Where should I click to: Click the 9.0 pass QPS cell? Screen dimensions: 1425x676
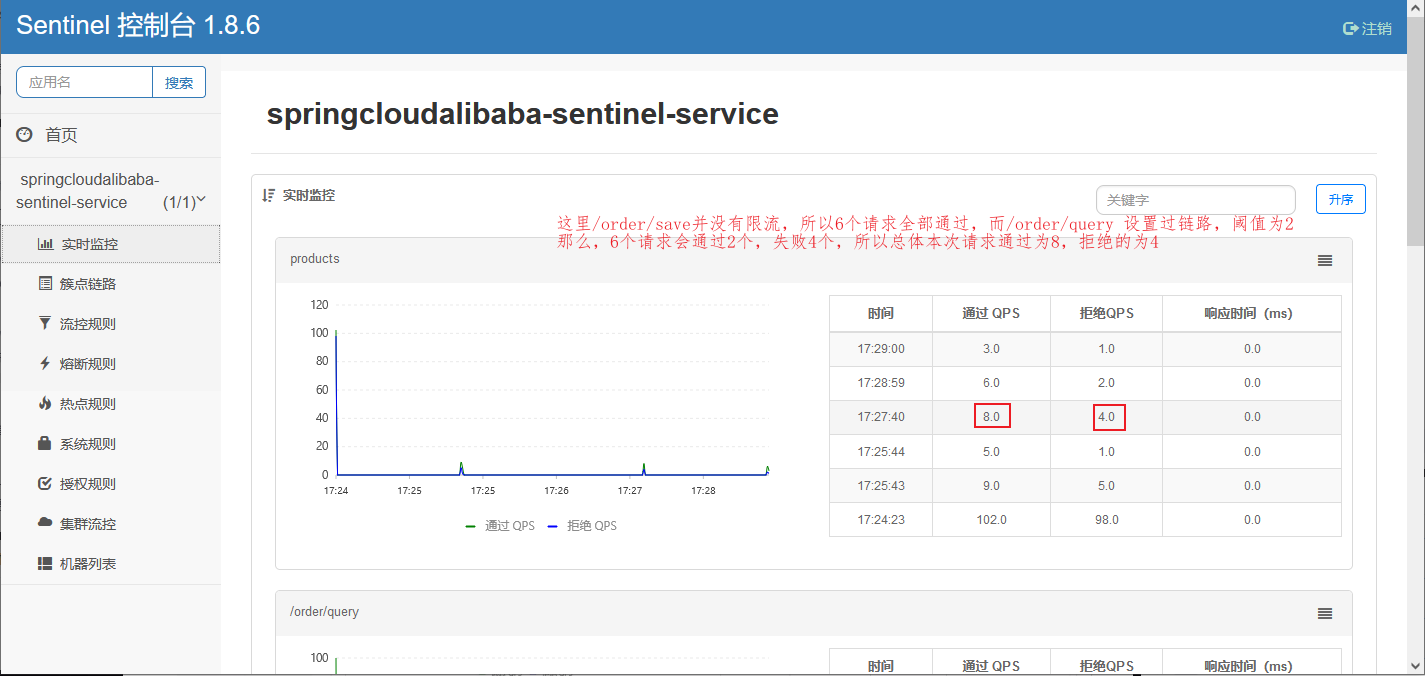pyautogui.click(x=991, y=486)
